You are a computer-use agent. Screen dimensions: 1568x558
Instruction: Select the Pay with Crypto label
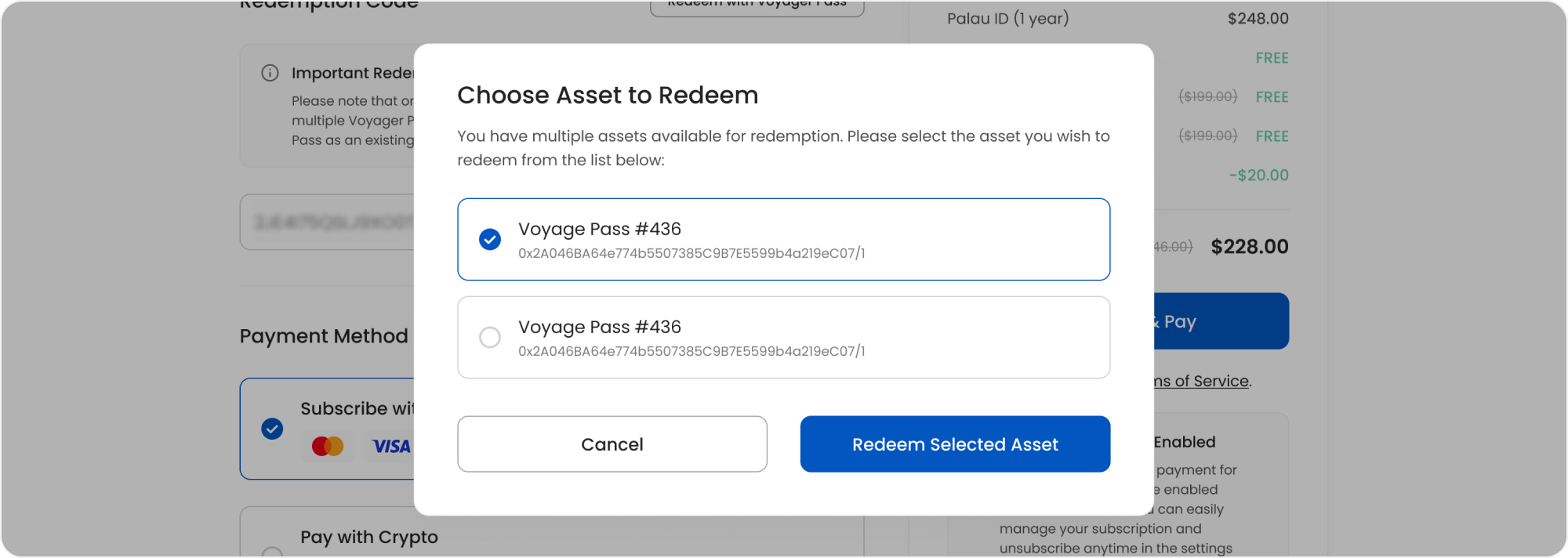pyautogui.click(x=369, y=537)
